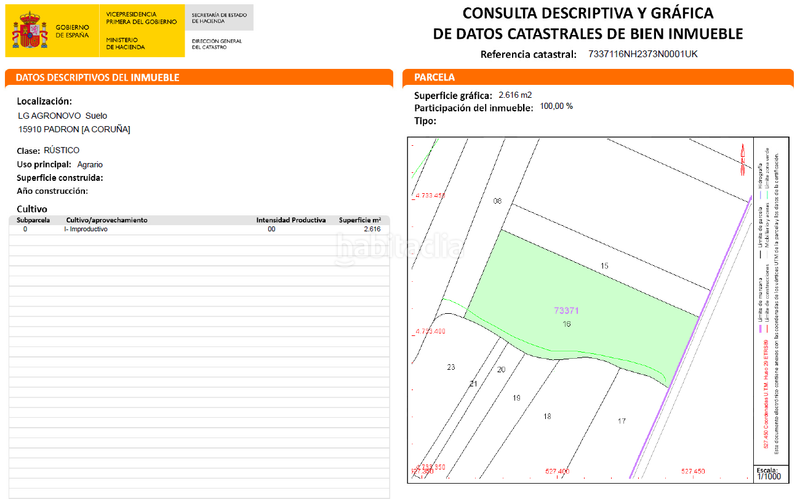Click the Superficie m² column header
800x499 pixels.
click(x=360, y=219)
